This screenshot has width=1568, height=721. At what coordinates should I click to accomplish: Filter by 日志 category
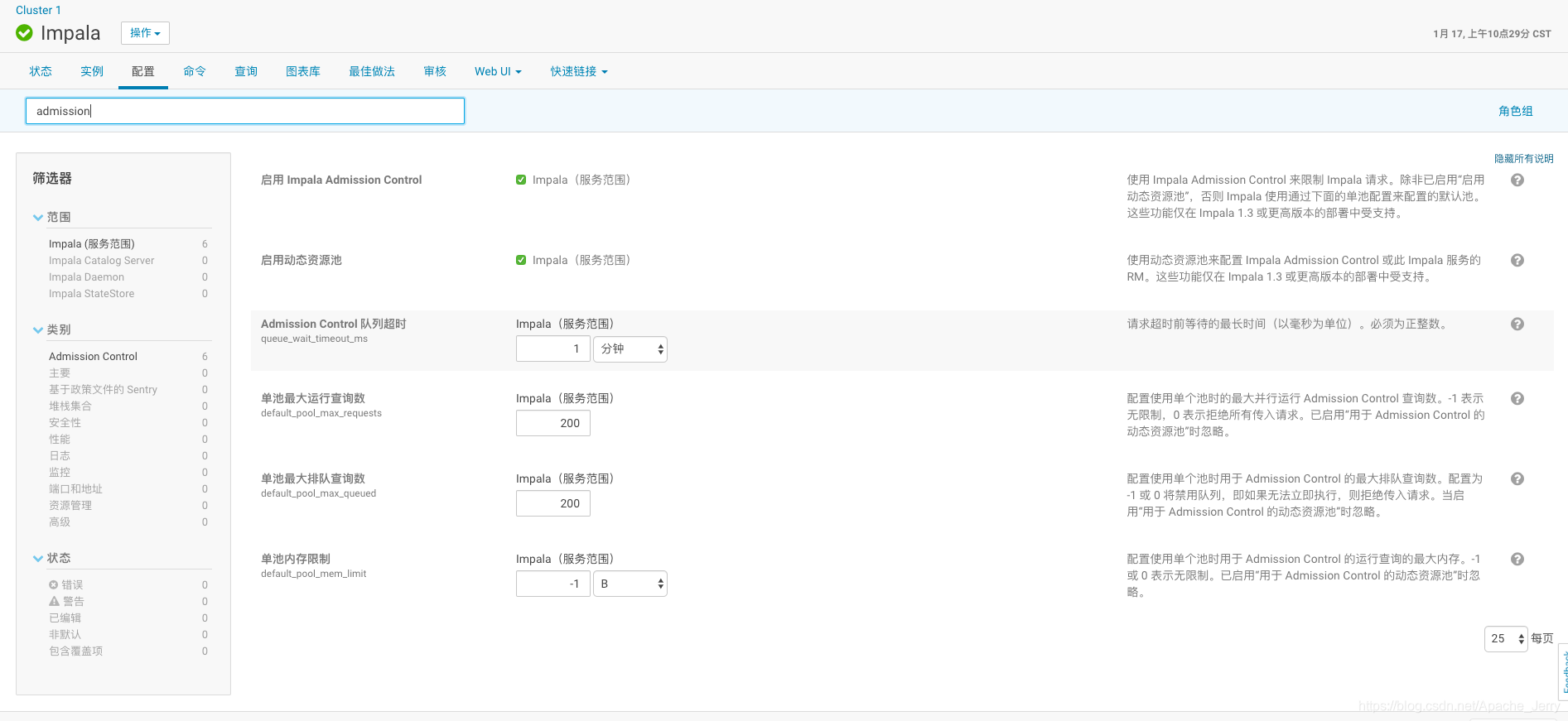[x=60, y=455]
